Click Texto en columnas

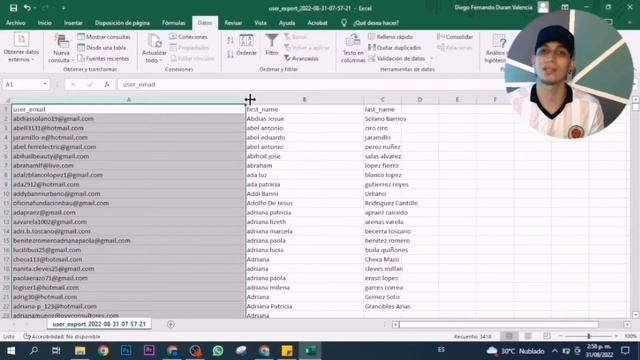click(x=353, y=48)
